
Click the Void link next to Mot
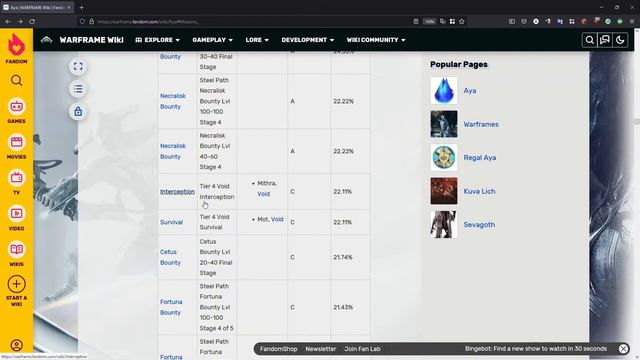point(277,219)
